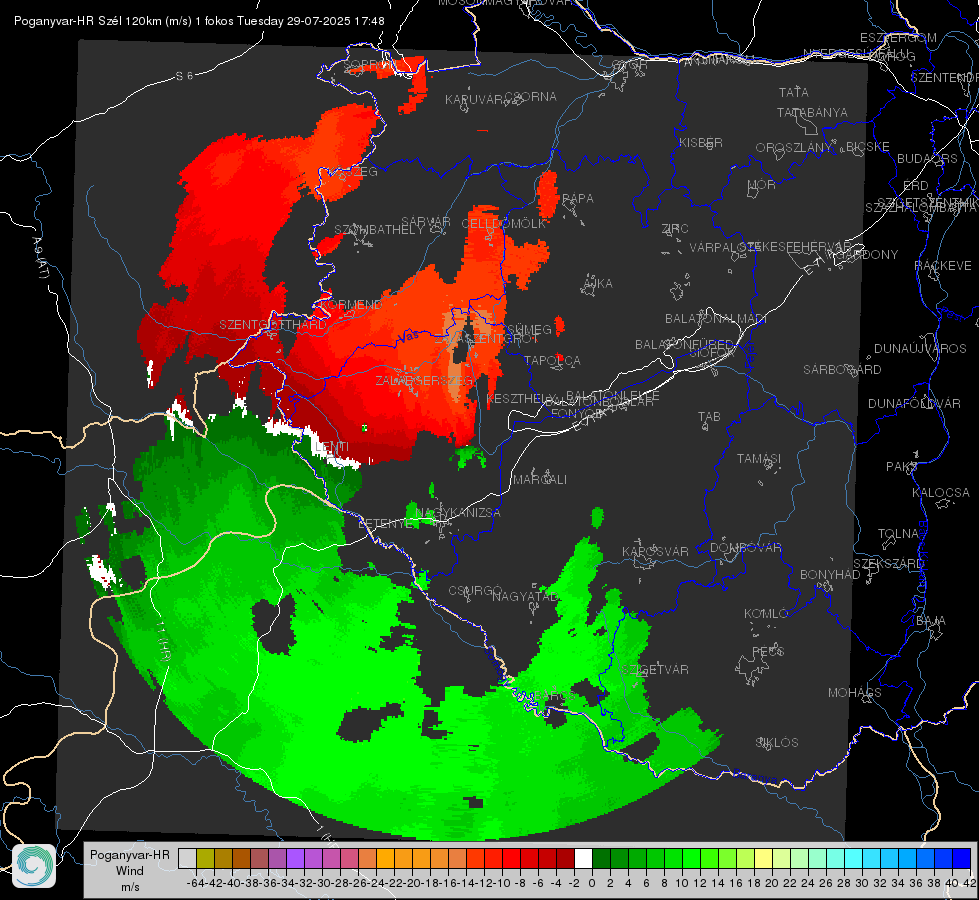Select the CSURGO town label
The height and width of the screenshot is (900, 979).
click(x=475, y=590)
